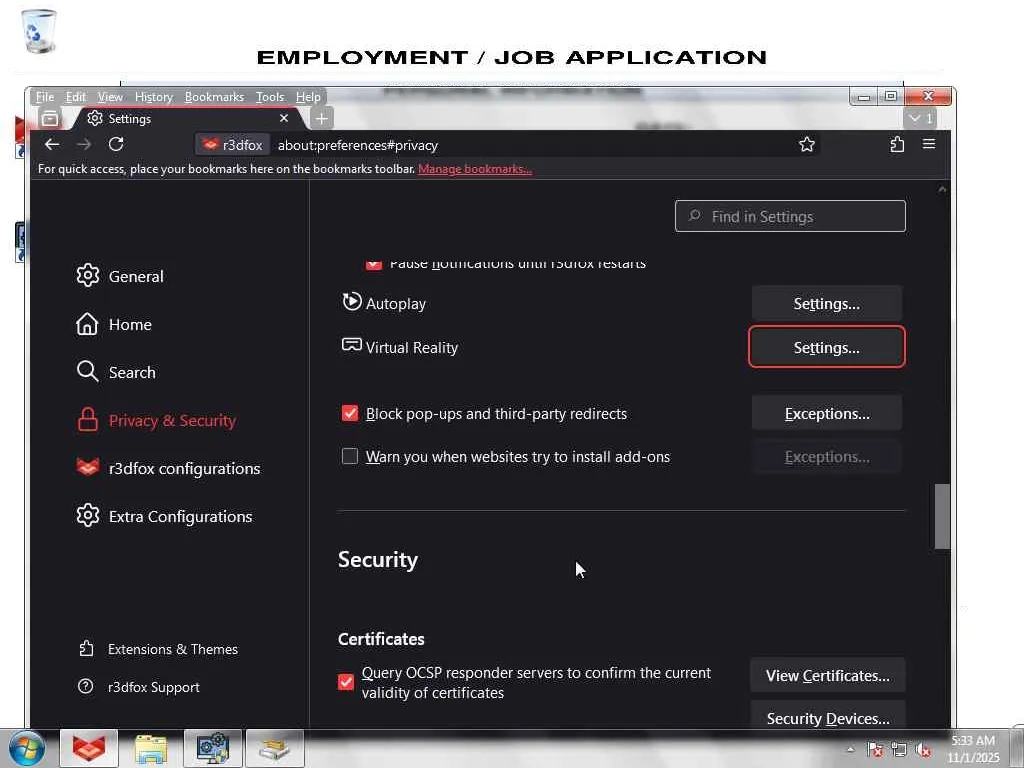Go back with the back arrow
Screen dimensions: 1024x768
tap(52, 144)
